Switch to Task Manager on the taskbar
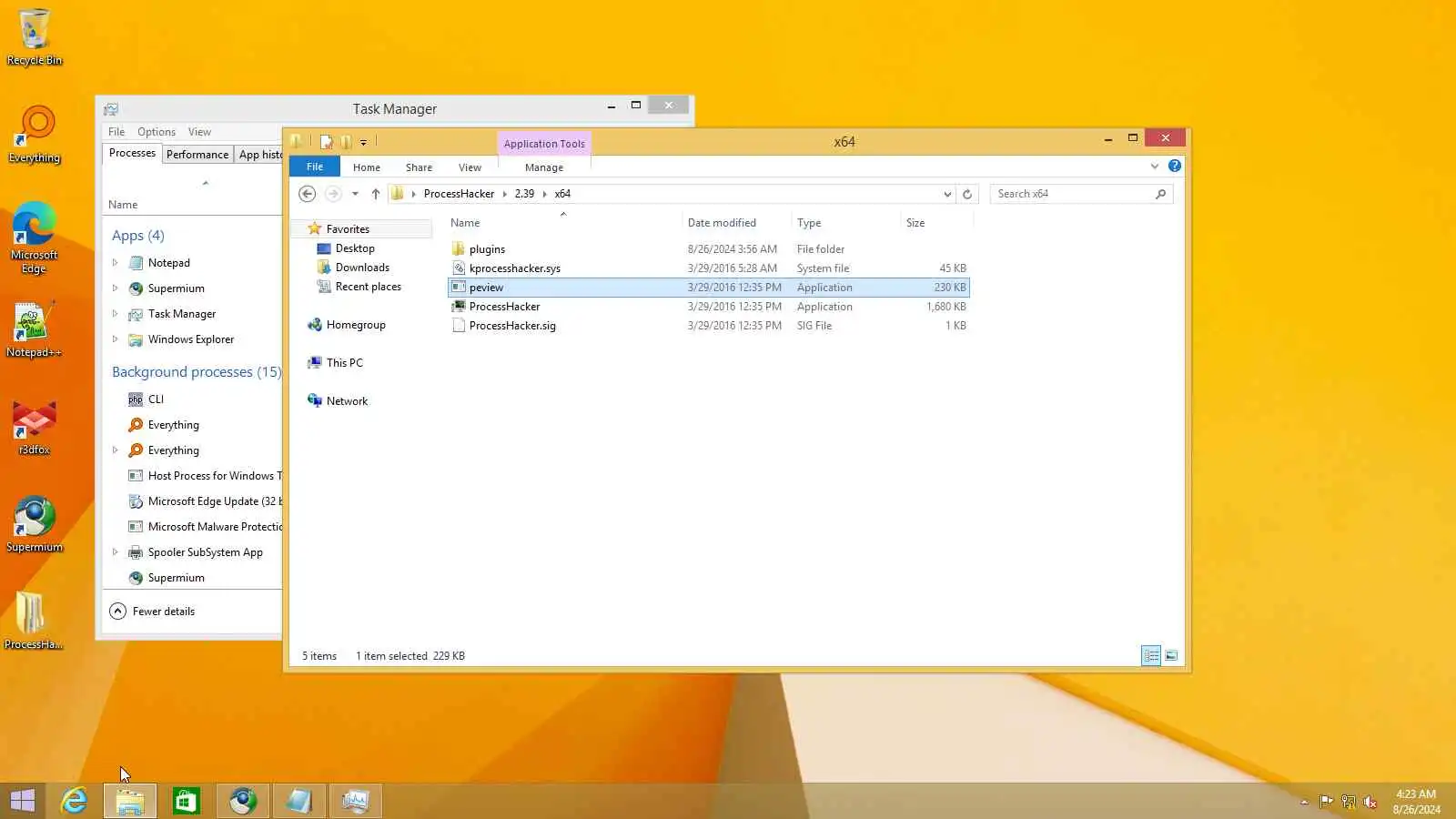This screenshot has width=1456, height=819. (x=356, y=801)
